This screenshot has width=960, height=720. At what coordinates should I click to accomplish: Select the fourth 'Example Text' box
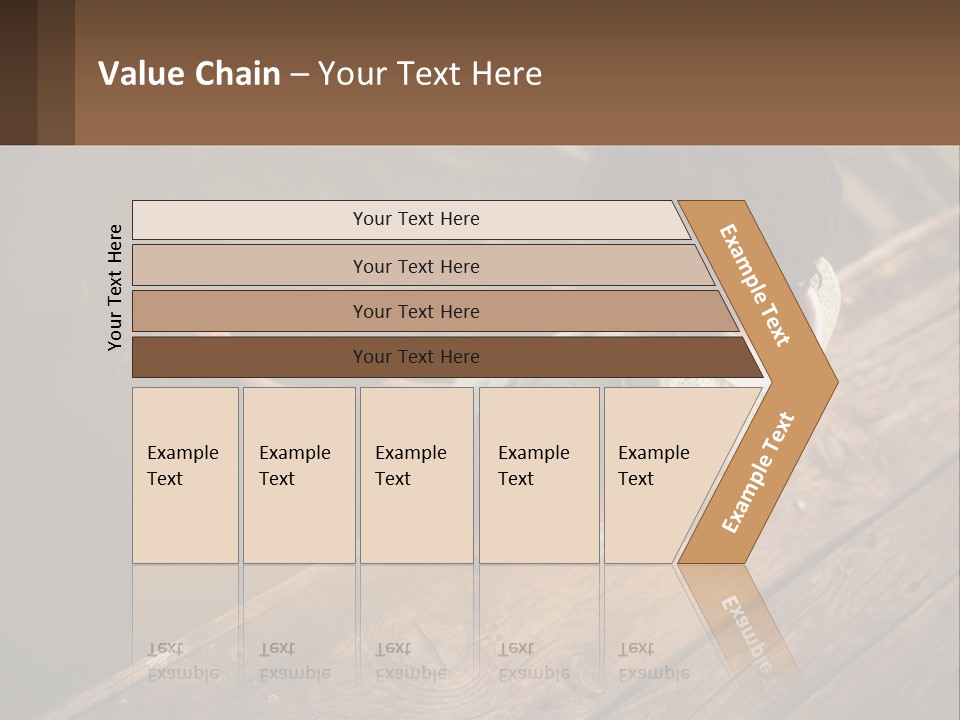539,475
